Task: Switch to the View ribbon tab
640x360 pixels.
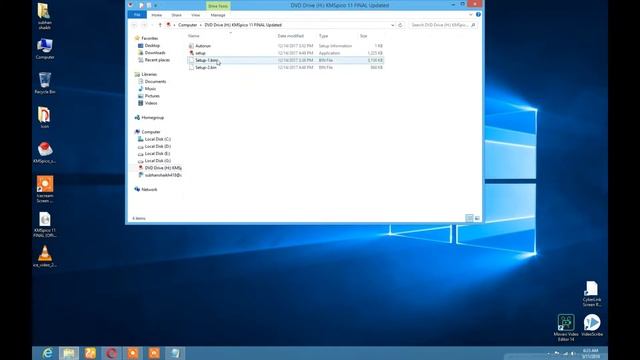Action: (x=196, y=15)
